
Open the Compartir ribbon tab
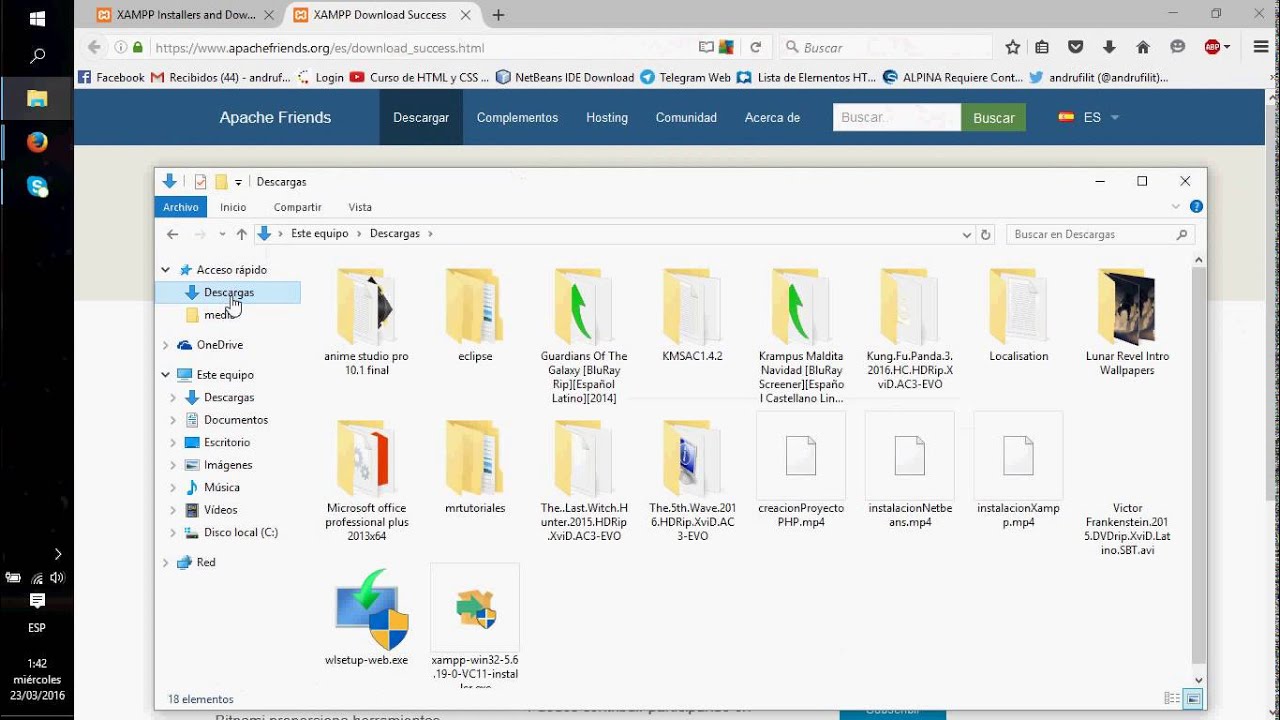(x=298, y=207)
